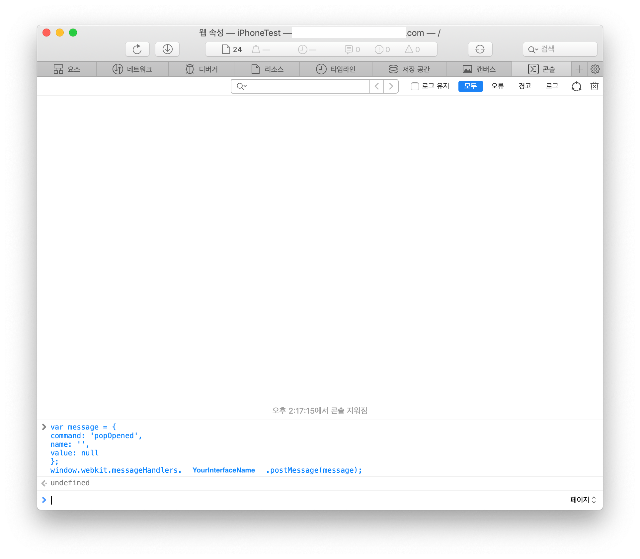
Task: Filter console to logs only
Action: click(x=552, y=86)
